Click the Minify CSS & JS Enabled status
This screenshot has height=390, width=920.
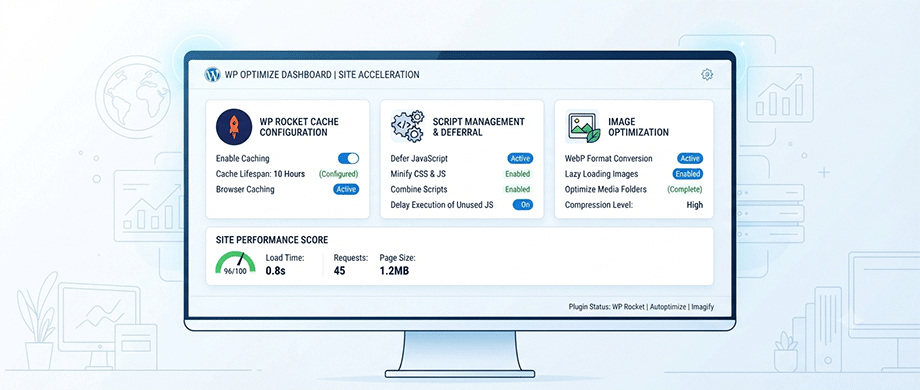(x=518, y=174)
